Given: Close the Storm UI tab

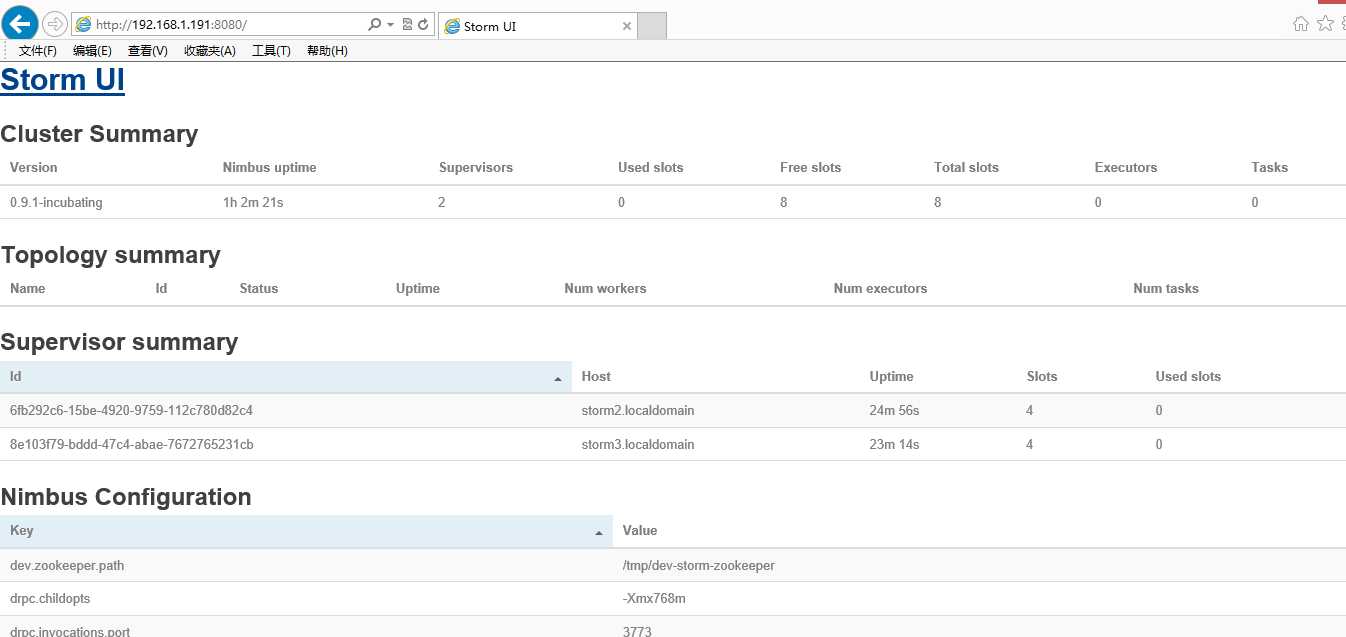Looking at the screenshot, I should pyautogui.click(x=627, y=26).
